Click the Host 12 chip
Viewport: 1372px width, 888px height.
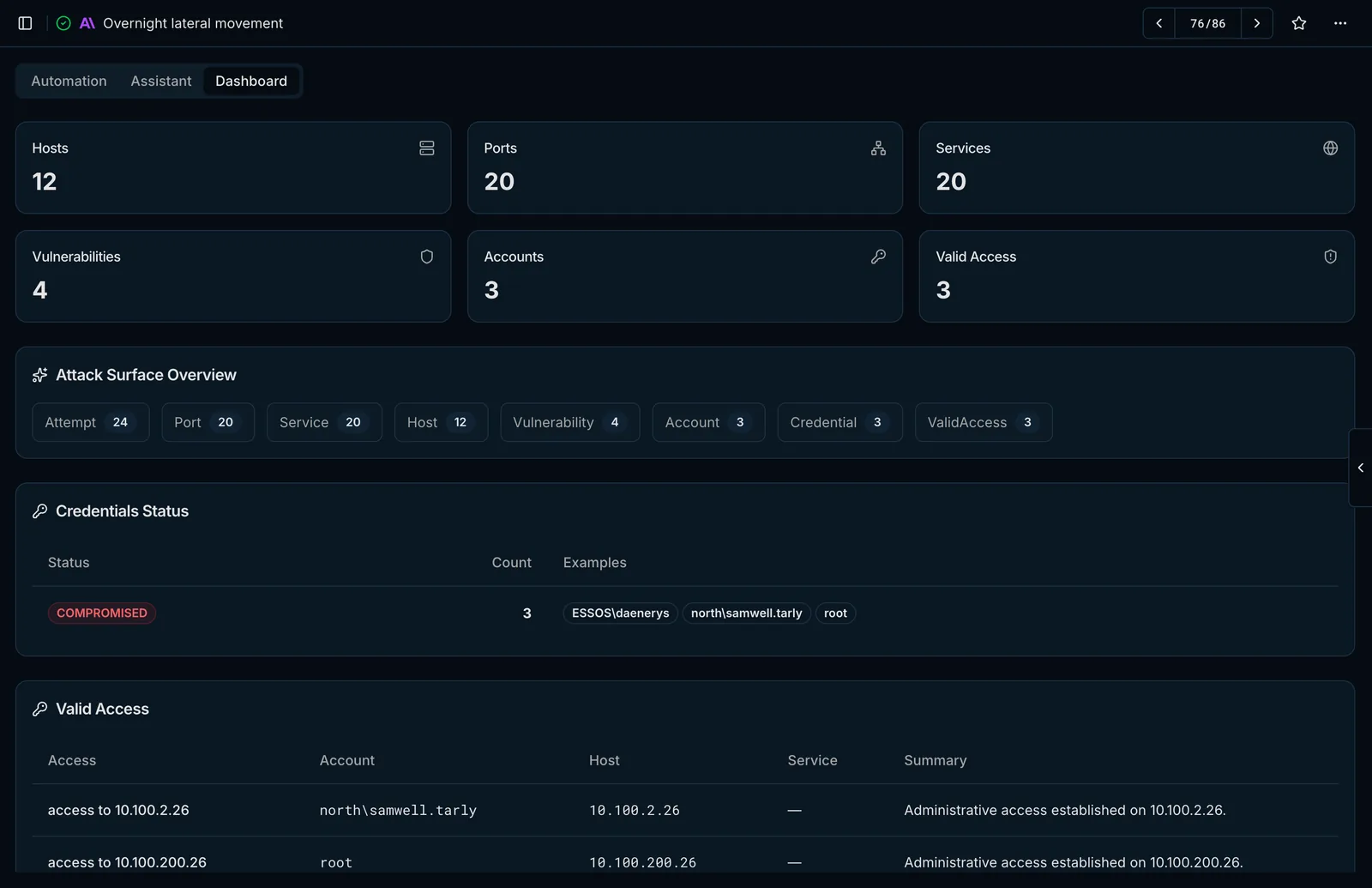[441, 422]
